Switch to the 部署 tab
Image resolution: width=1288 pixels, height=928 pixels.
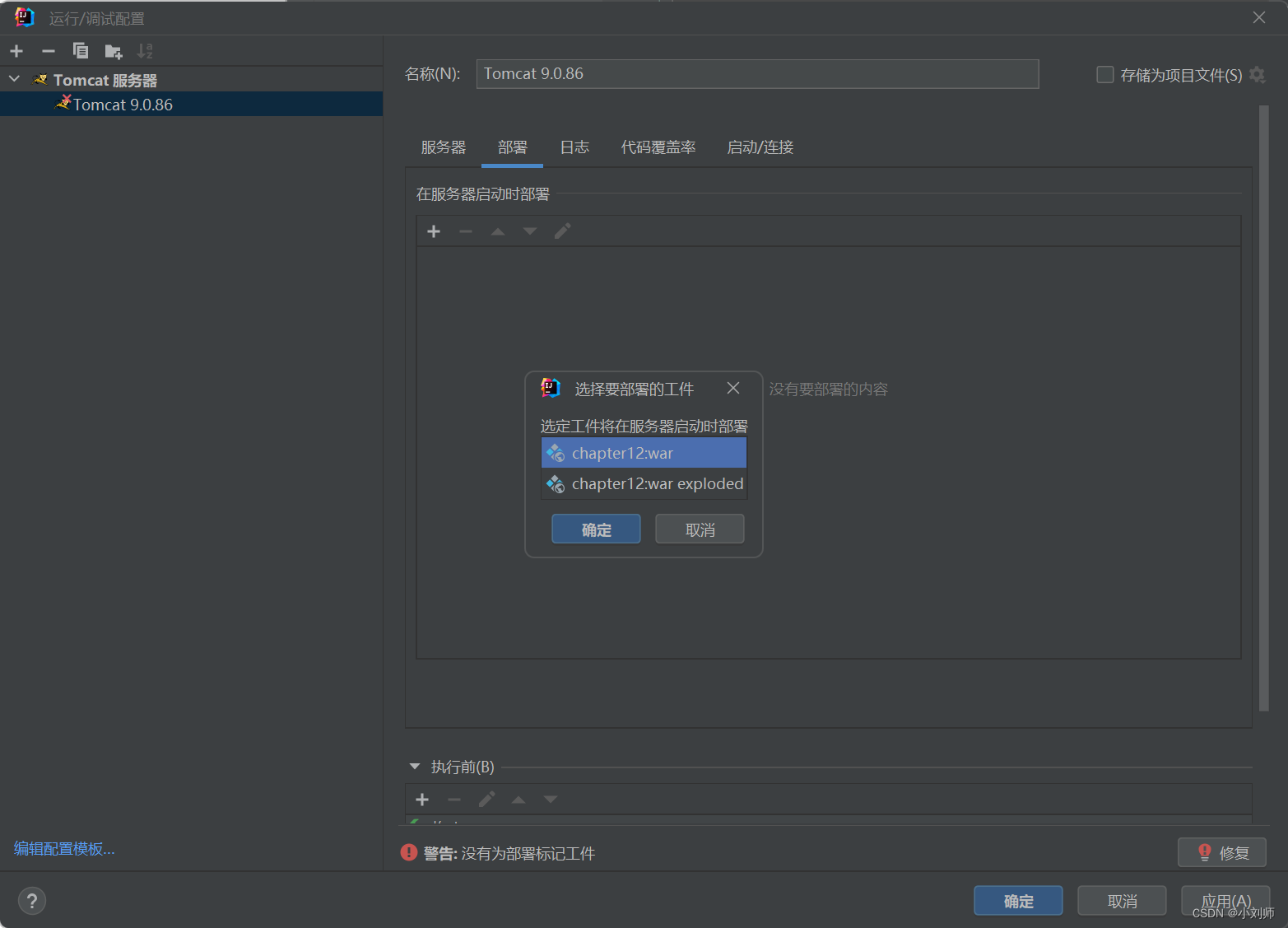coord(513,147)
